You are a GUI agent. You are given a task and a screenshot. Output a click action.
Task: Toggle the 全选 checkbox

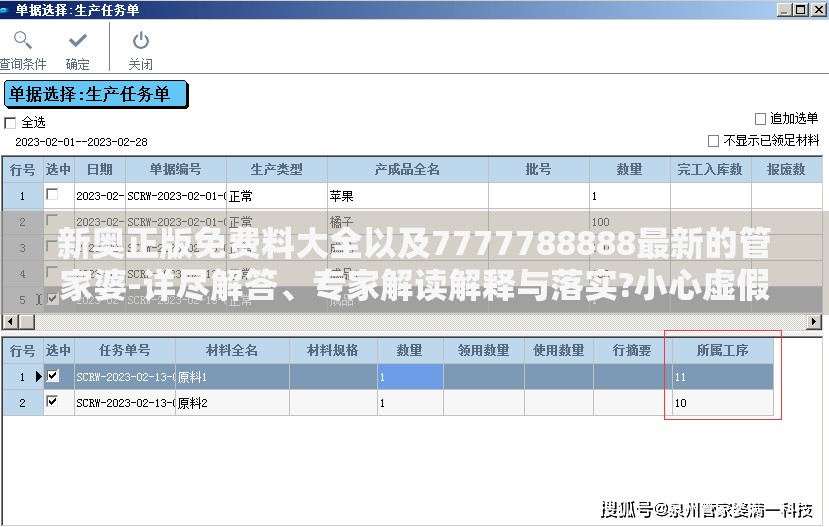coord(10,123)
